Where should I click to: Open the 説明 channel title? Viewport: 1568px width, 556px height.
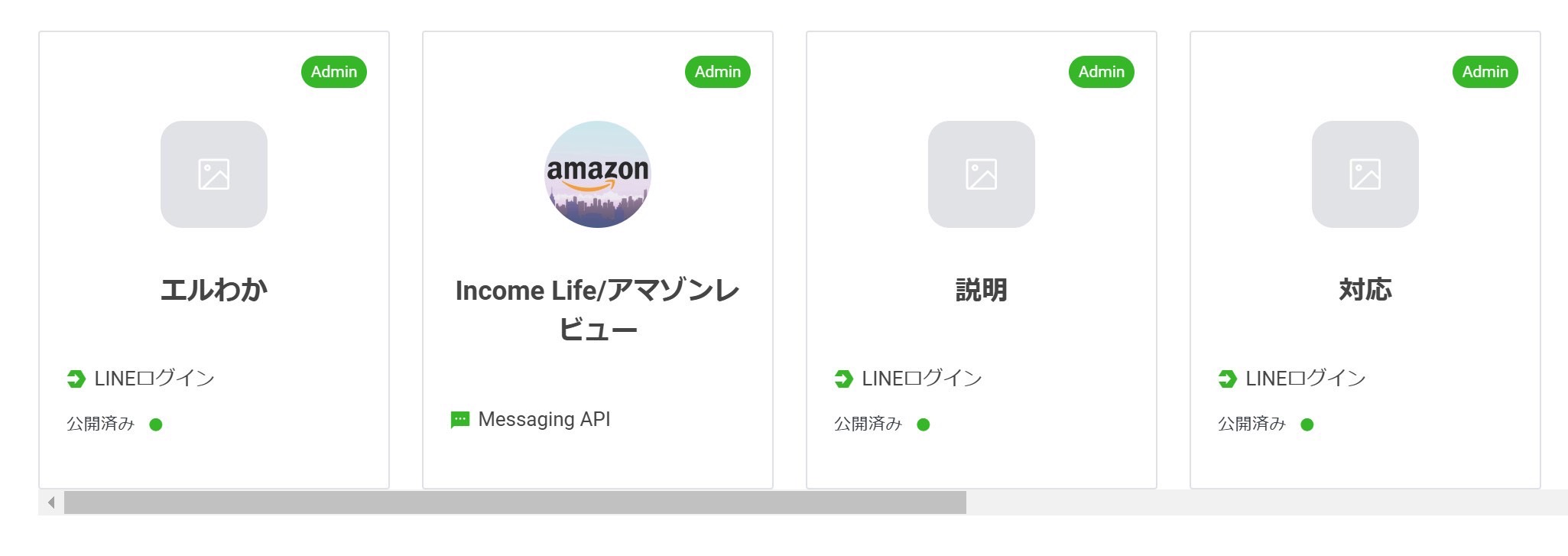pos(982,290)
